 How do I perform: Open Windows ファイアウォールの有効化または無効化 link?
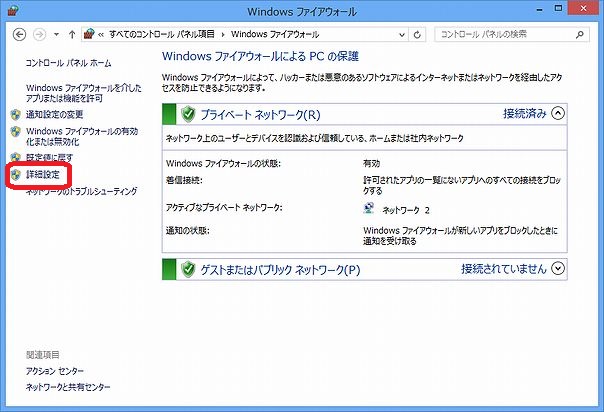tap(82, 136)
